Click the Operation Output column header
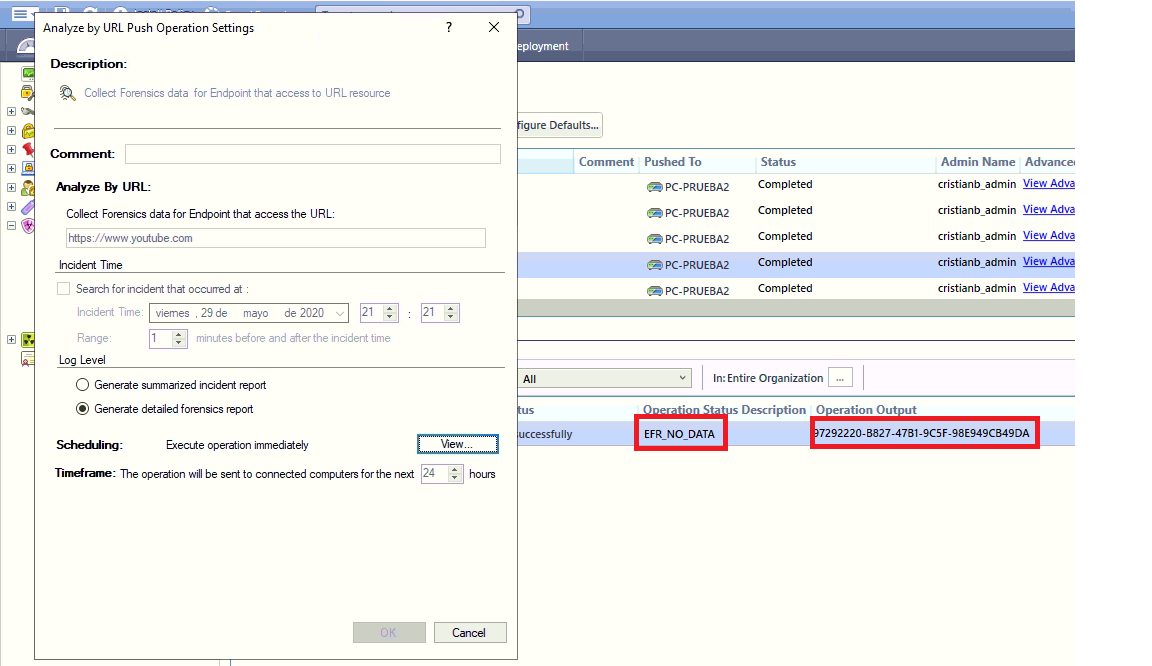Viewport: 1152px width, 666px height. click(866, 409)
